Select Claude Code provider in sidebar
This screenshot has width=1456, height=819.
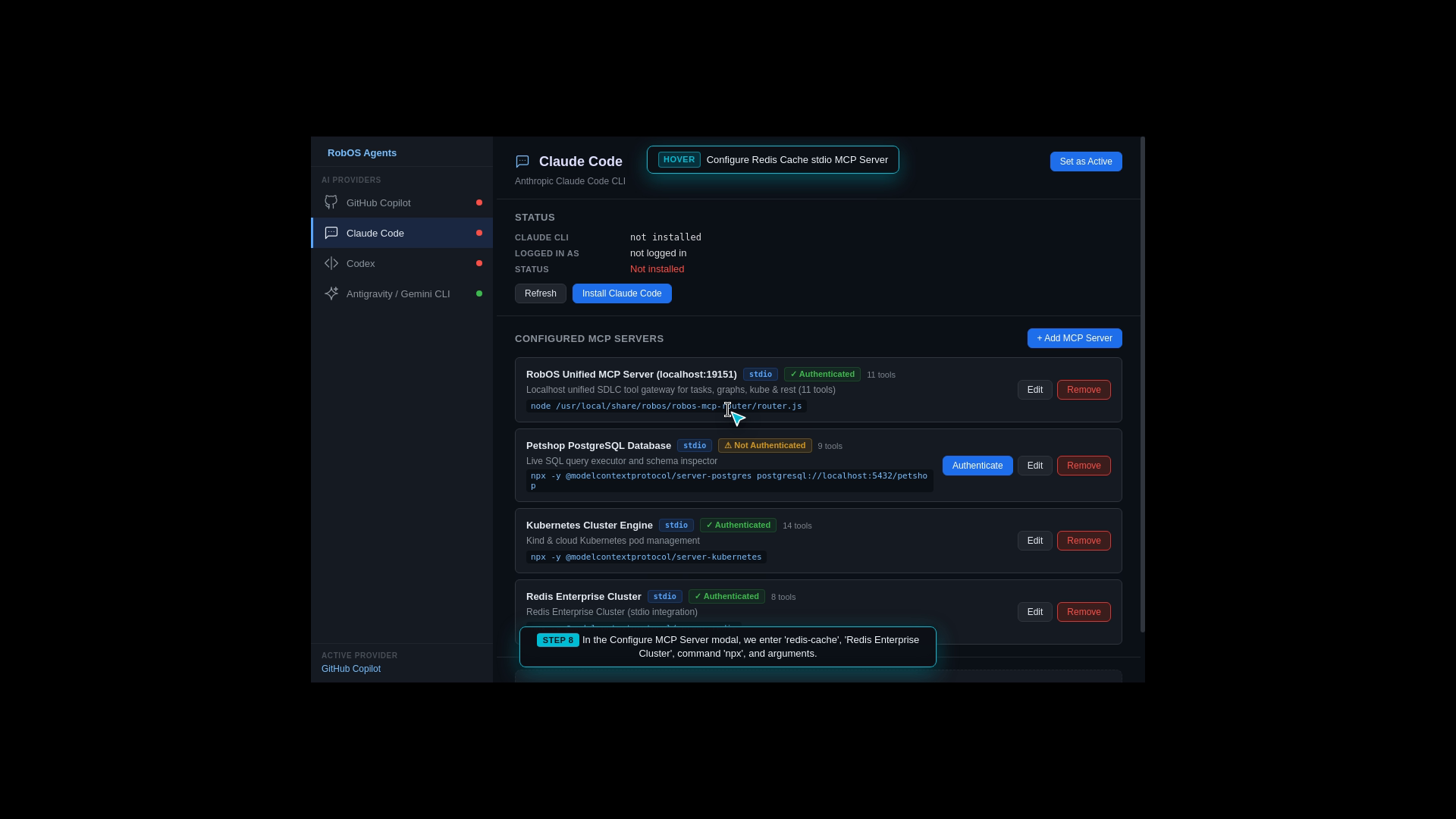pos(402,233)
